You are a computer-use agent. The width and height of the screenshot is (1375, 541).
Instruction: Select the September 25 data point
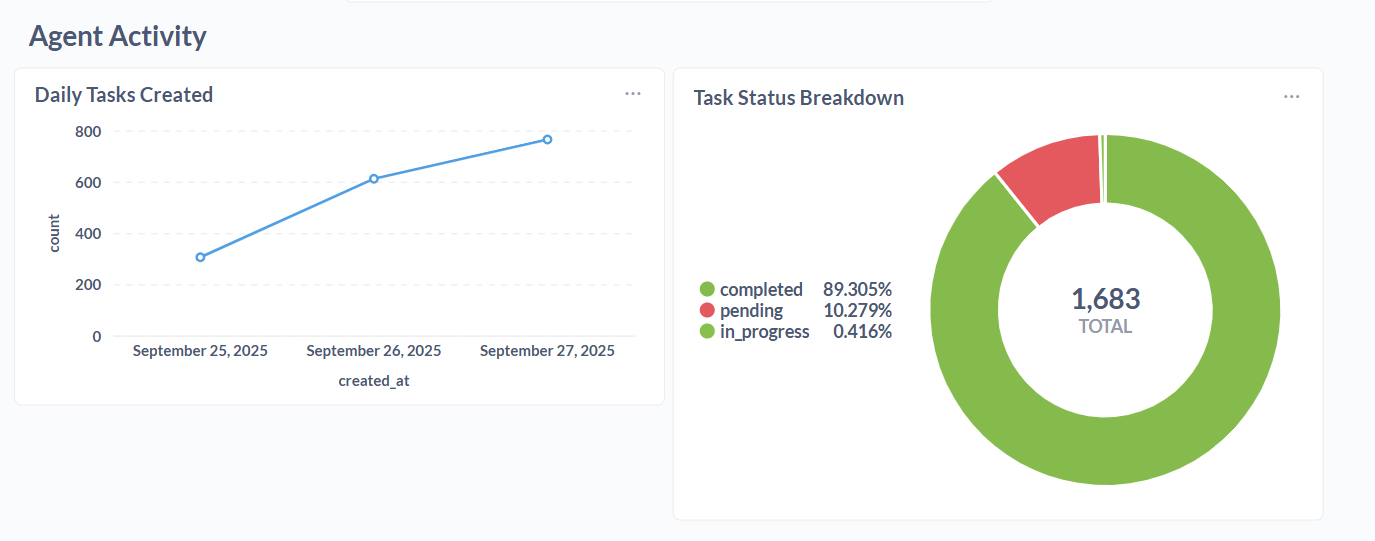point(200,257)
